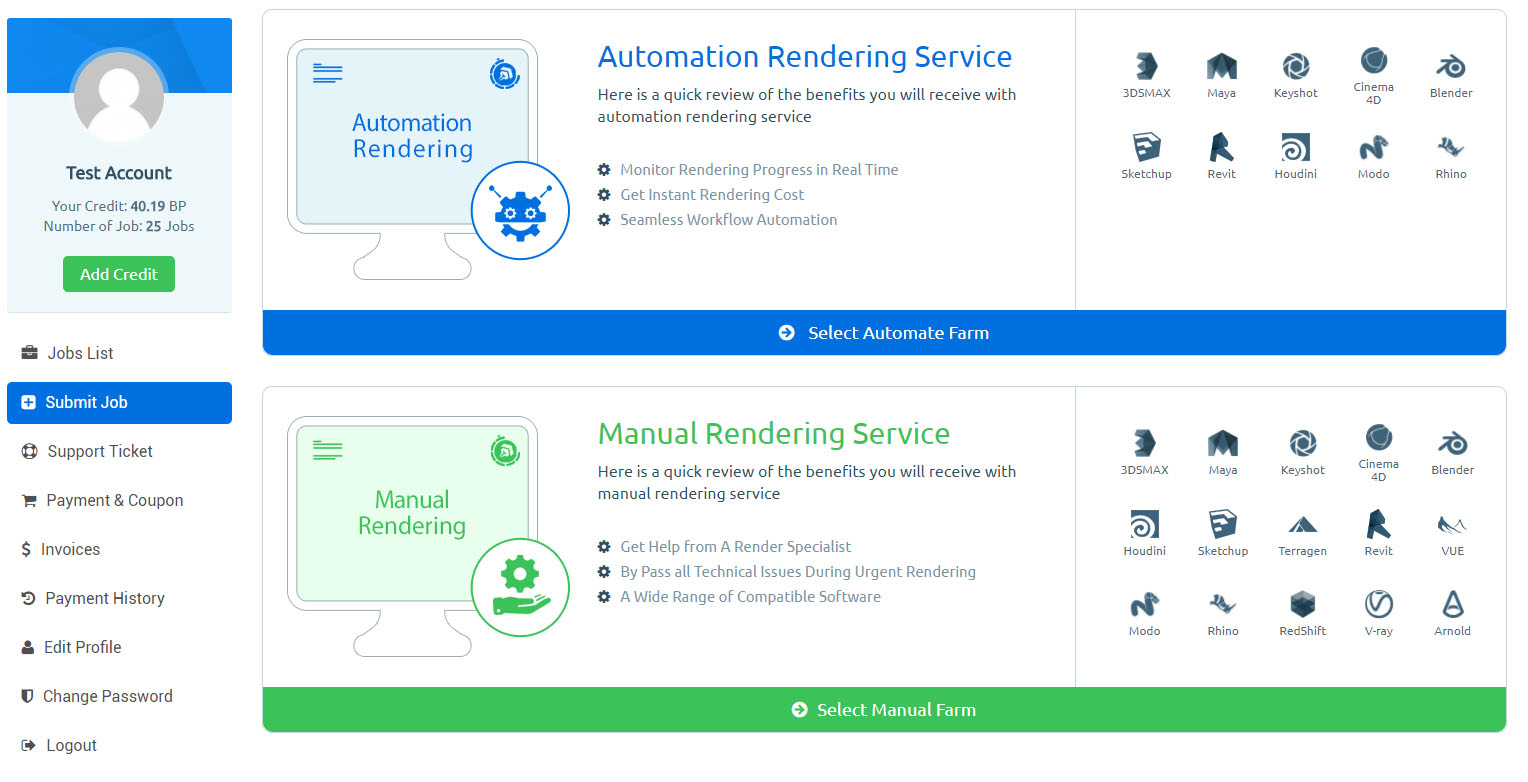The width and height of the screenshot is (1528, 782).
Task: Select the RedShift renderer icon
Action: (1302, 605)
